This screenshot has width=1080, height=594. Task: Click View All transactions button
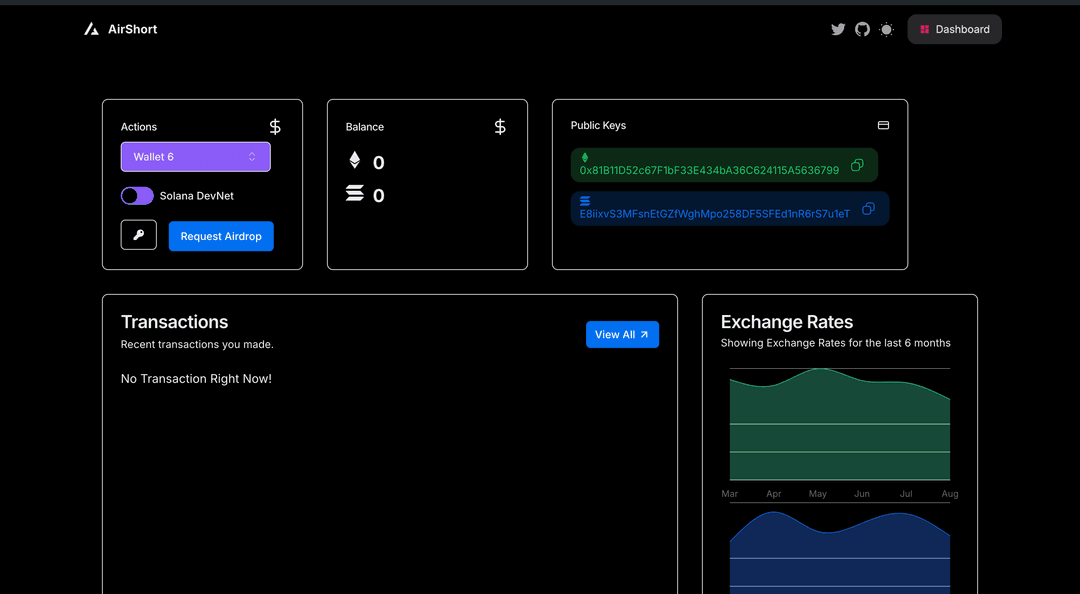(622, 335)
